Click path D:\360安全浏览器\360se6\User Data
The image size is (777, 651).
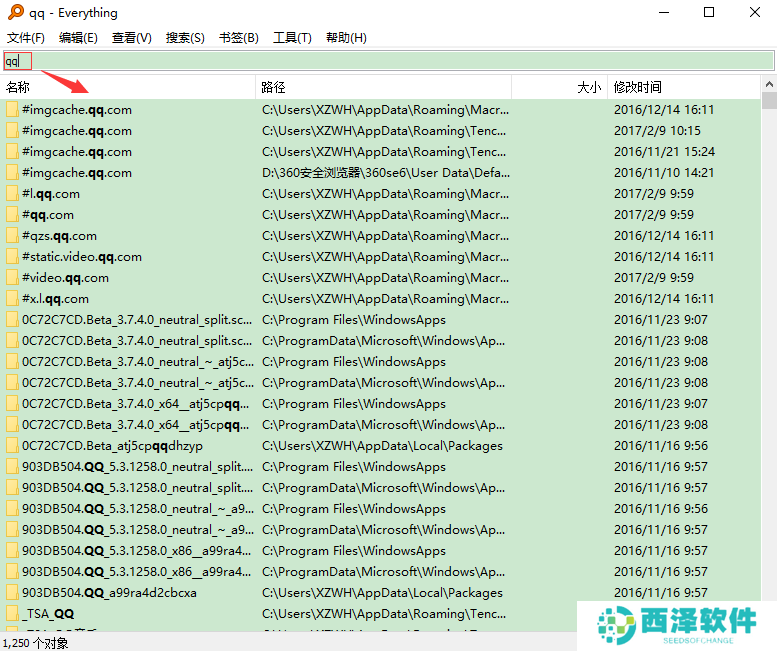pyautogui.click(x=386, y=173)
